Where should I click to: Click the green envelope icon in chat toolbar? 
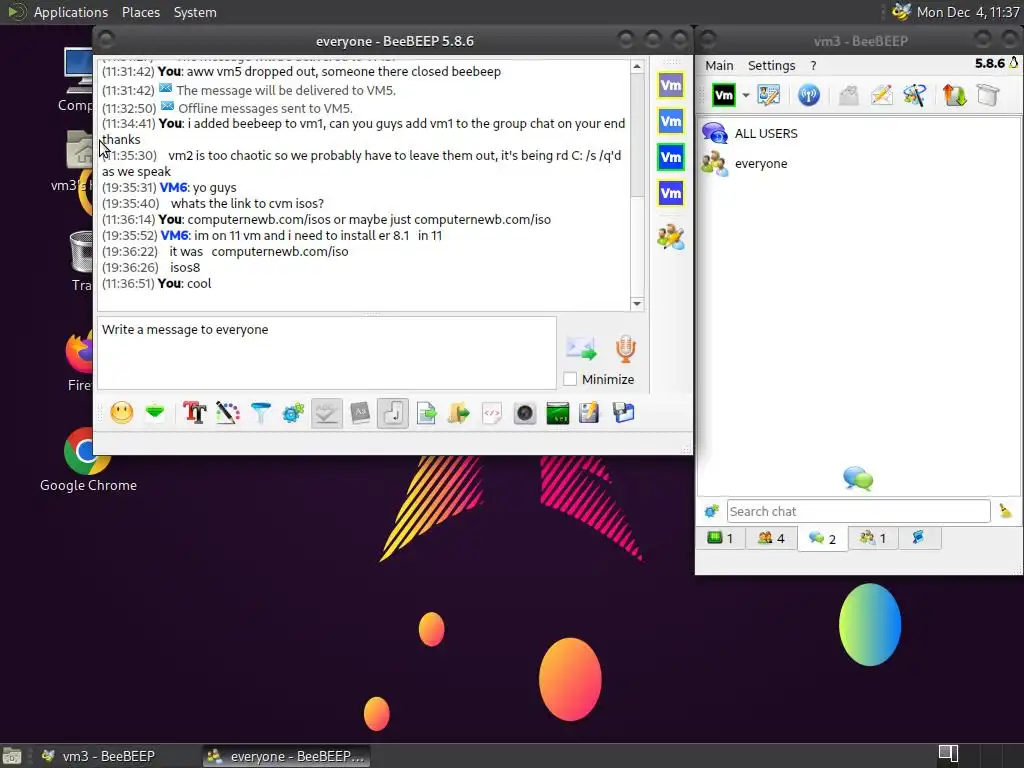tap(155, 413)
